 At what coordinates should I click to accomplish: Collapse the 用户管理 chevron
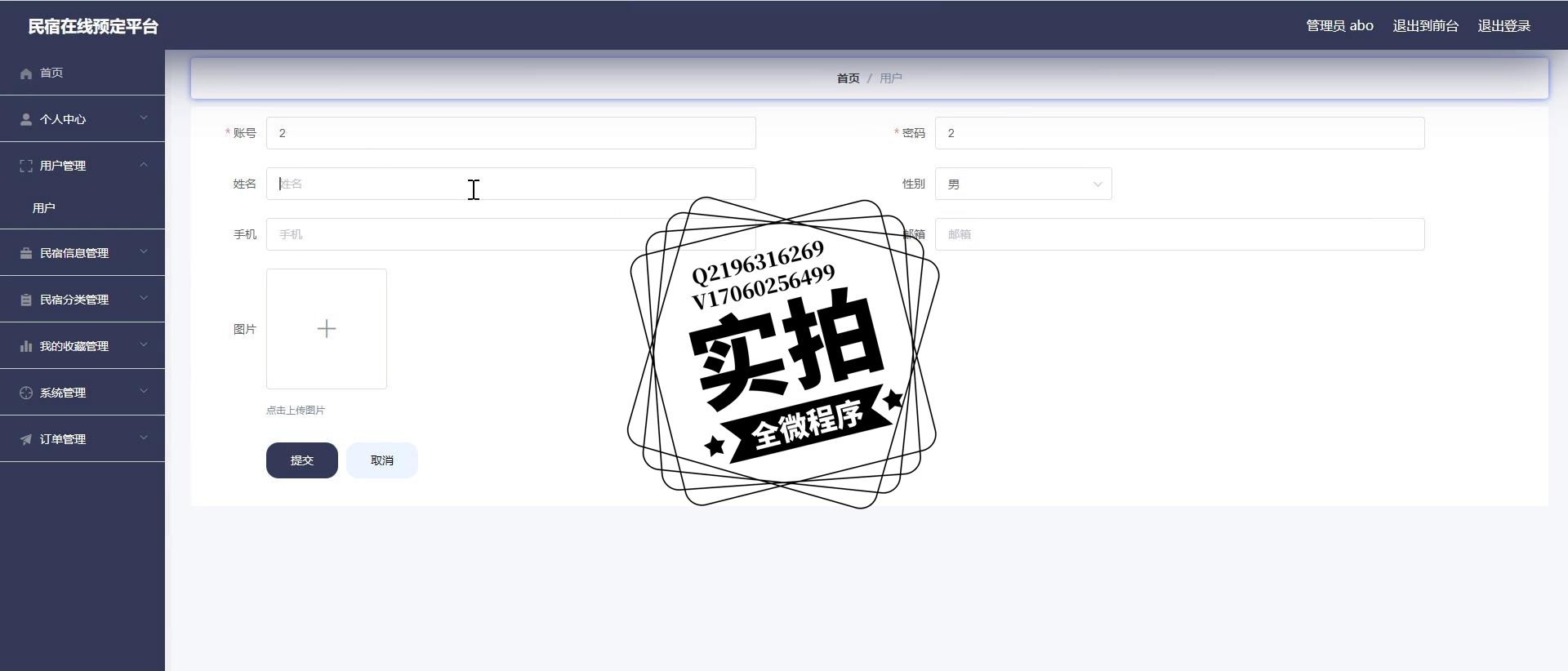[x=144, y=165]
